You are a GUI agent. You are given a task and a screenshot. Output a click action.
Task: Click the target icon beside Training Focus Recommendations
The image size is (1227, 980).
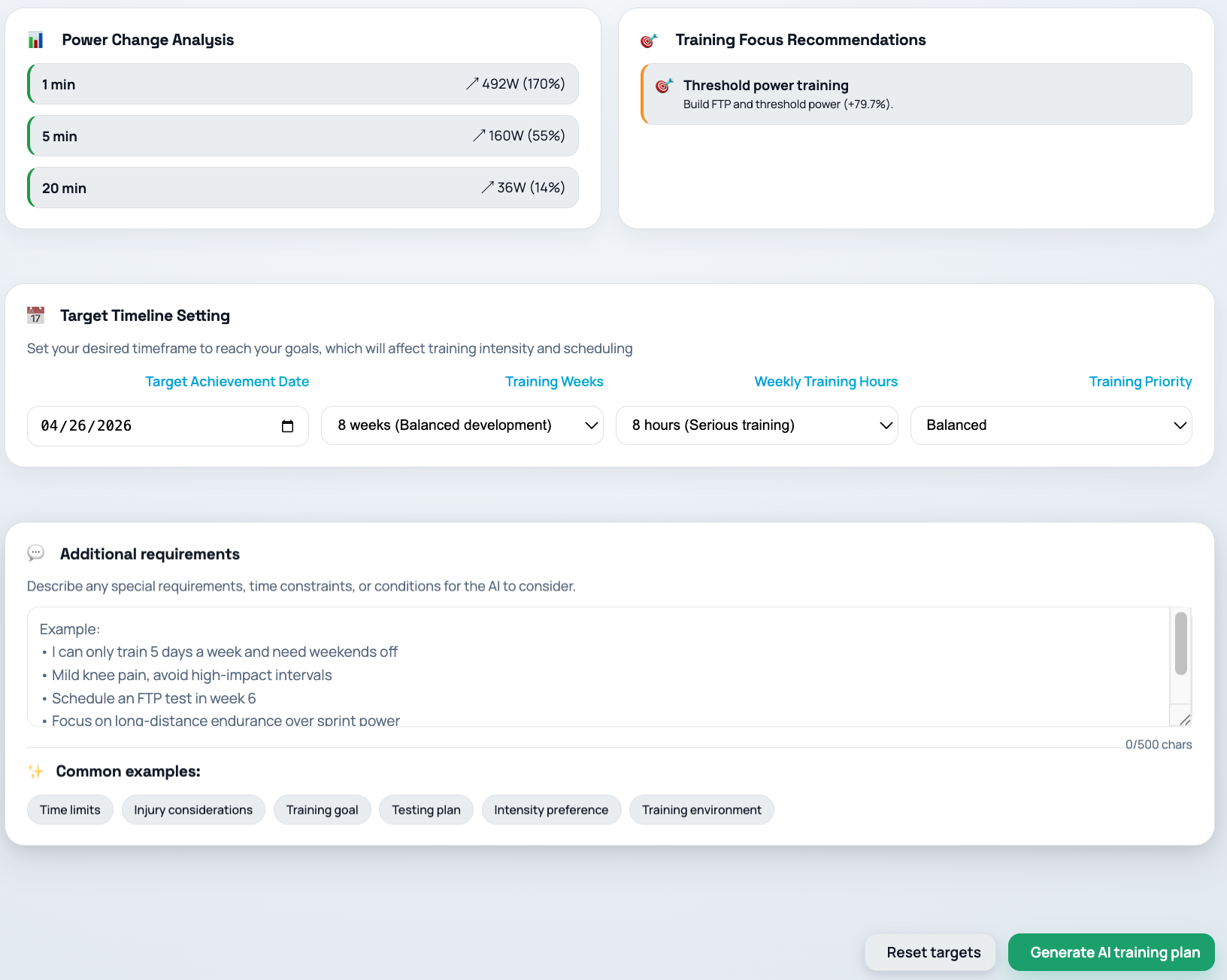(x=648, y=41)
